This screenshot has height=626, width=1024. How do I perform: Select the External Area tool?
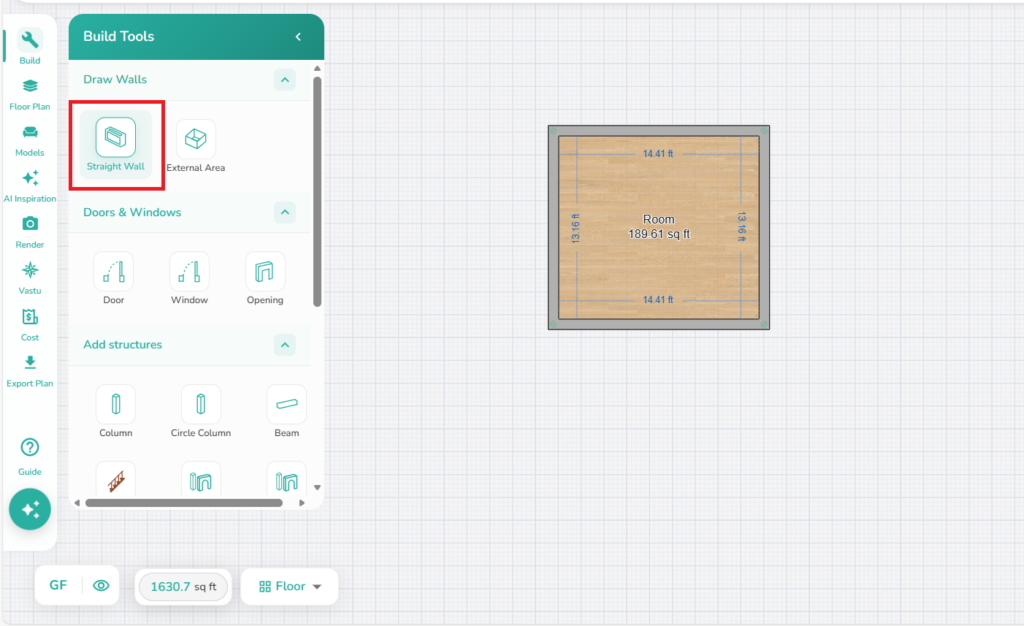[x=195, y=145]
